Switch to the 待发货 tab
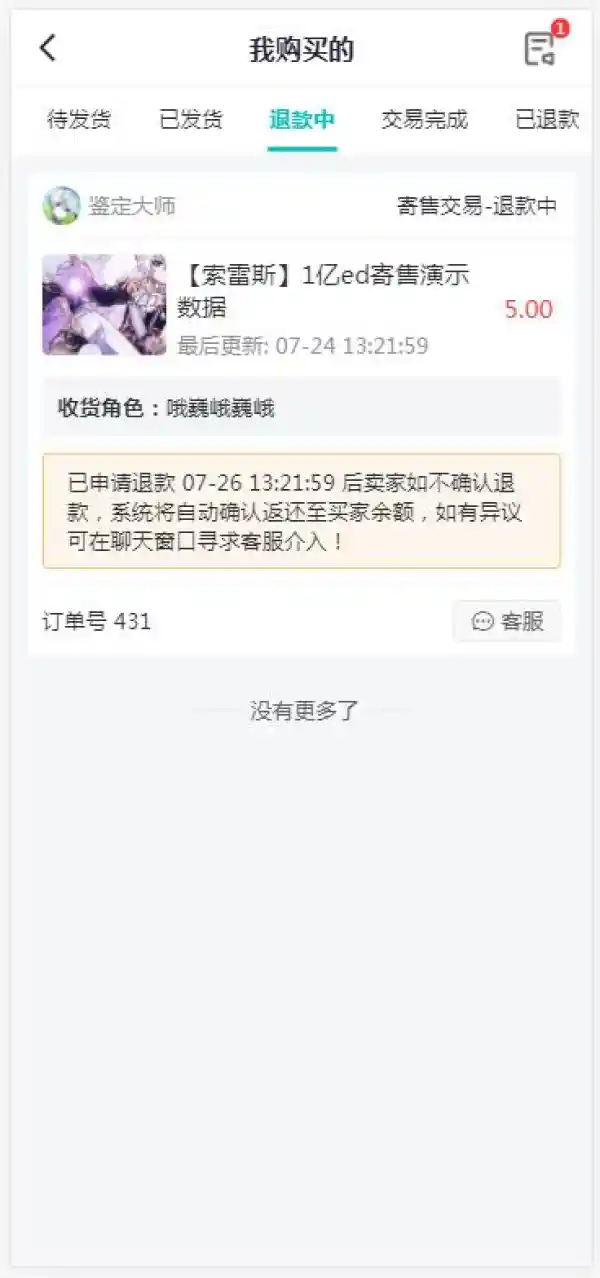Screen dimensions: 600x1278 tap(79, 120)
